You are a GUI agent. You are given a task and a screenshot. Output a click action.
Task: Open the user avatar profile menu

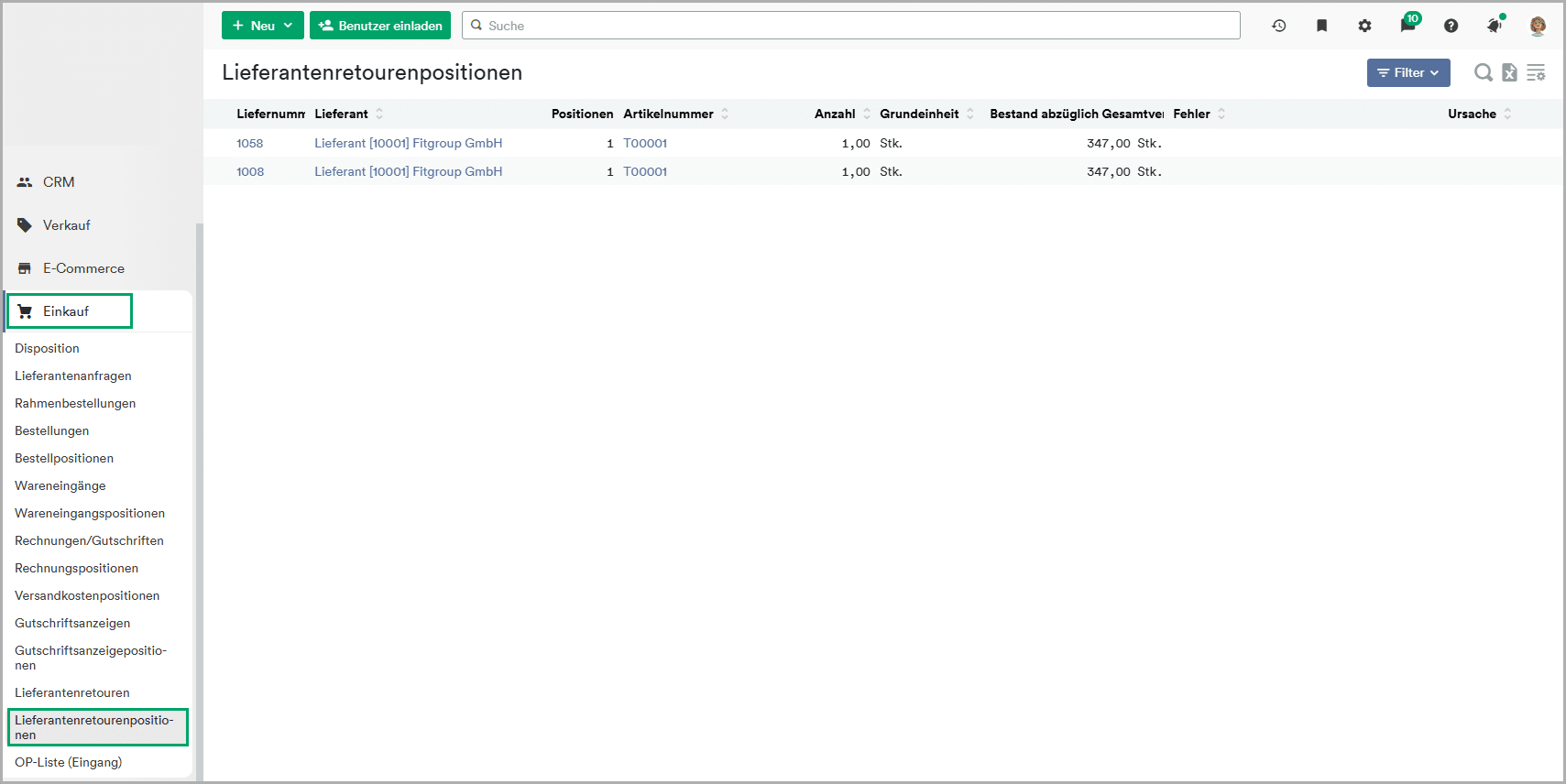pyautogui.click(x=1538, y=26)
